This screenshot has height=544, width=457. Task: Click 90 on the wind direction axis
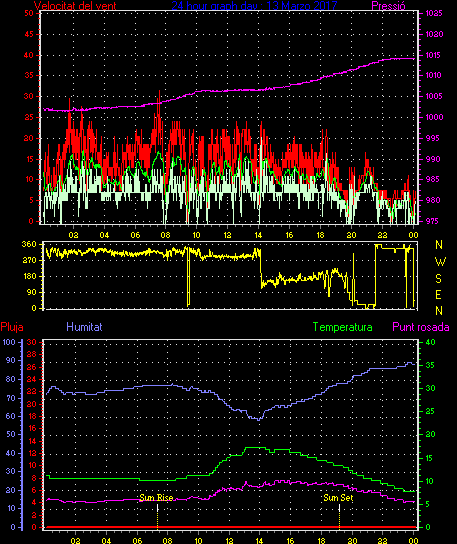click(x=32, y=292)
